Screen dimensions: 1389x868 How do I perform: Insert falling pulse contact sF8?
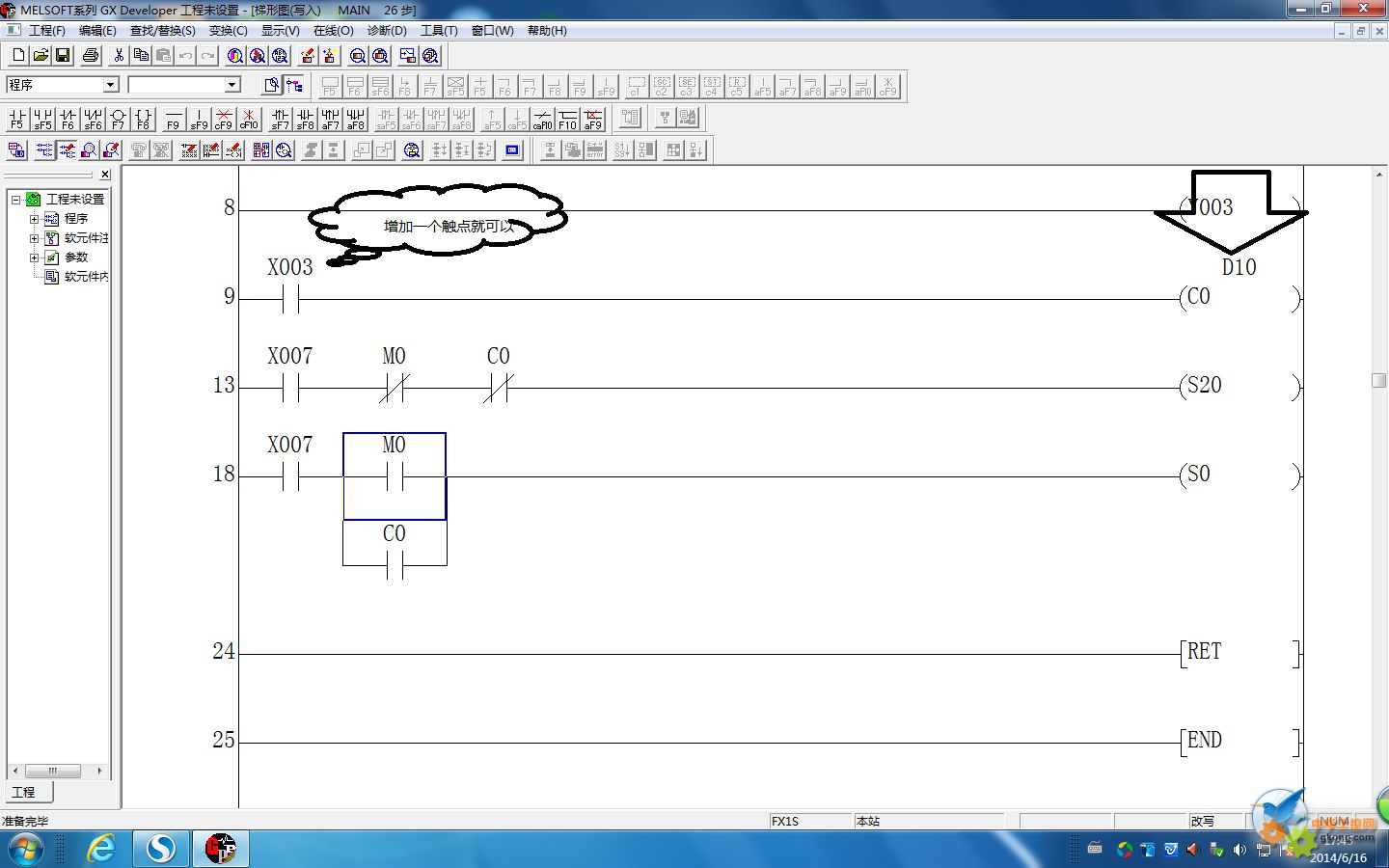point(305,120)
